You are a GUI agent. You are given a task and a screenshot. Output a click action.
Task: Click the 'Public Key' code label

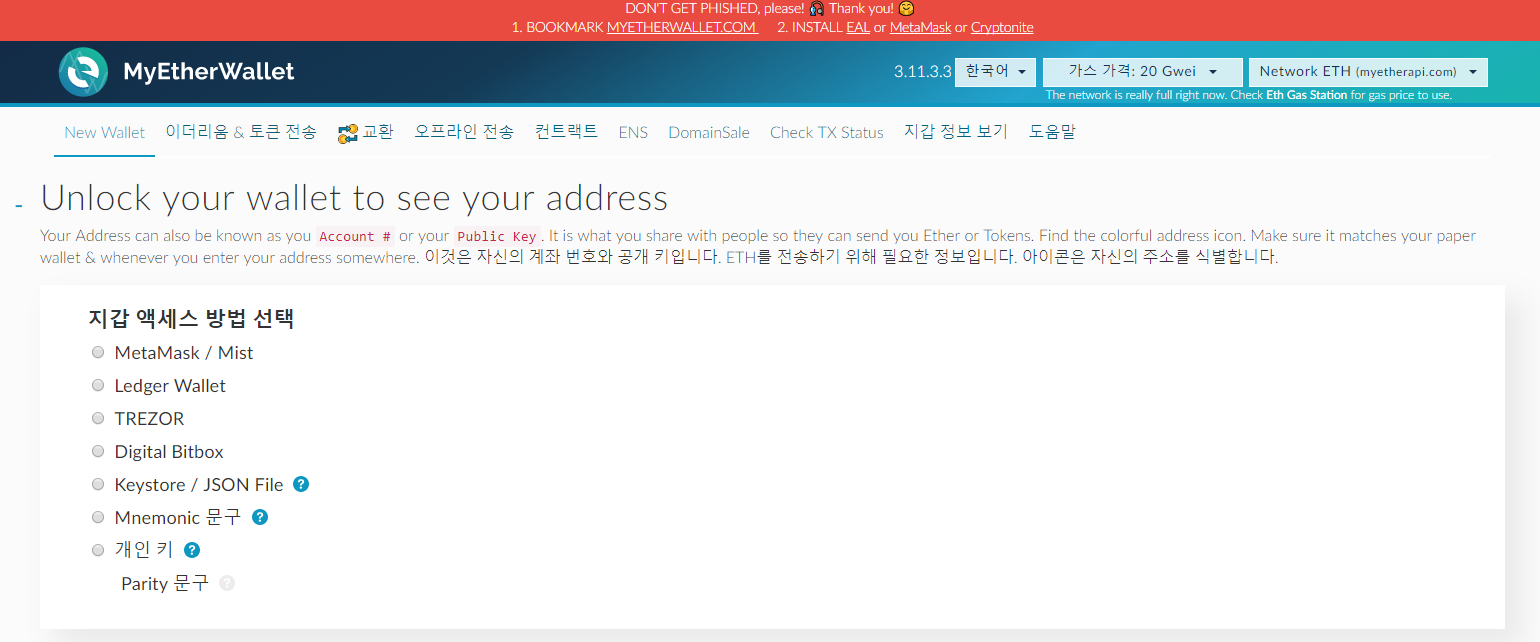coord(497,237)
